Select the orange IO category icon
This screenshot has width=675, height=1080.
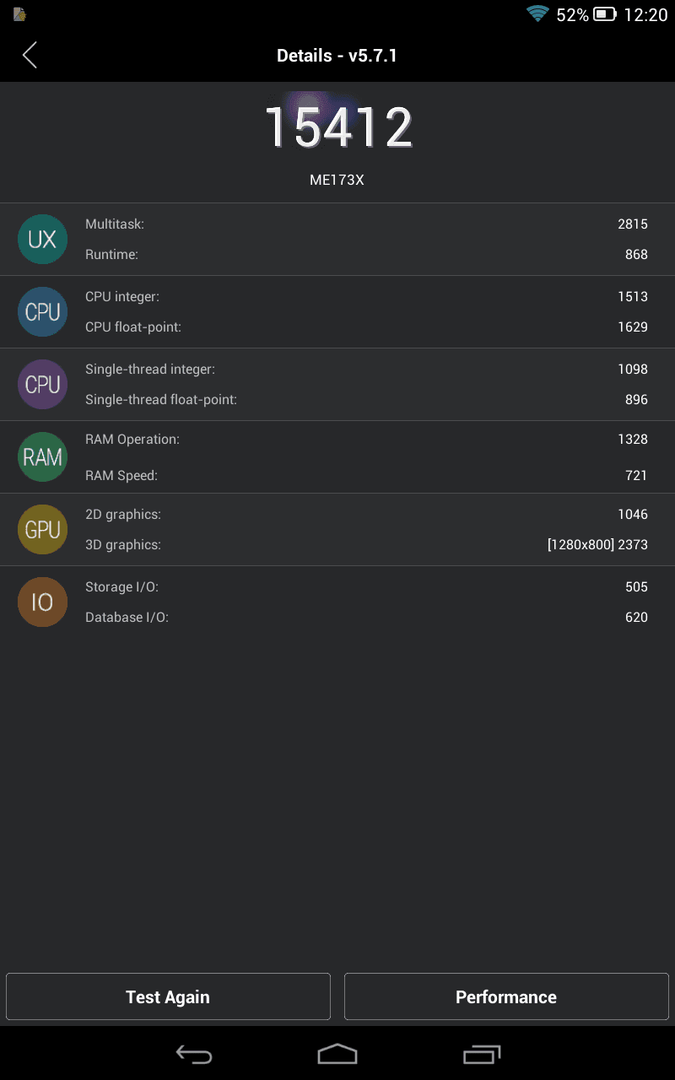[x=42, y=602]
